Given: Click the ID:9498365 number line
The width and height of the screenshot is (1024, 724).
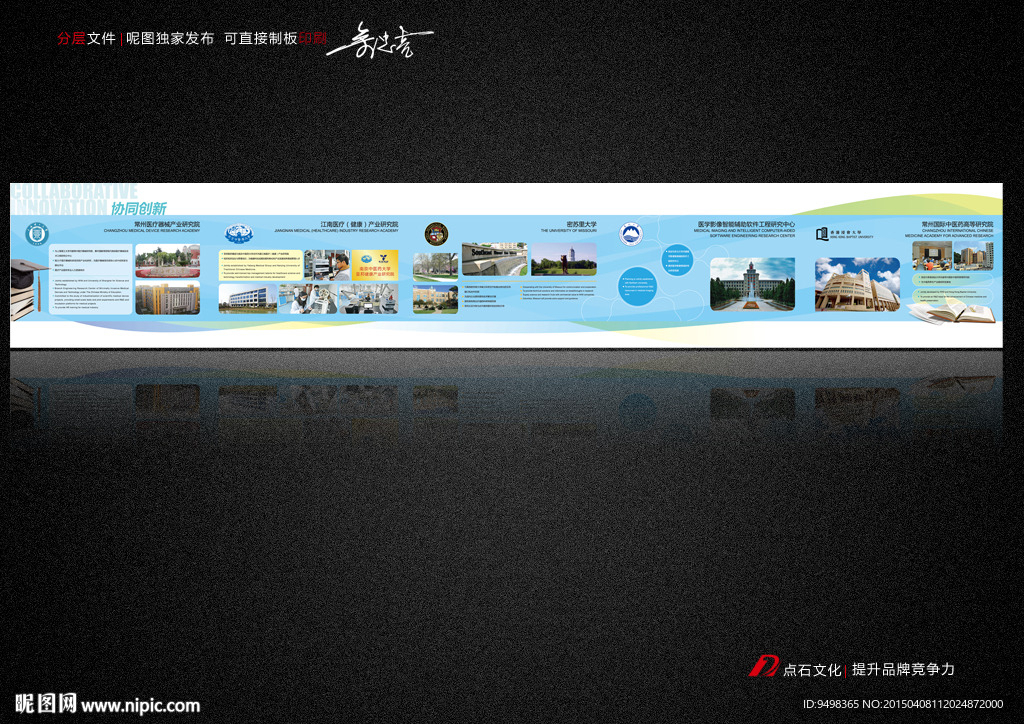Looking at the screenshot, I should pos(903,704).
